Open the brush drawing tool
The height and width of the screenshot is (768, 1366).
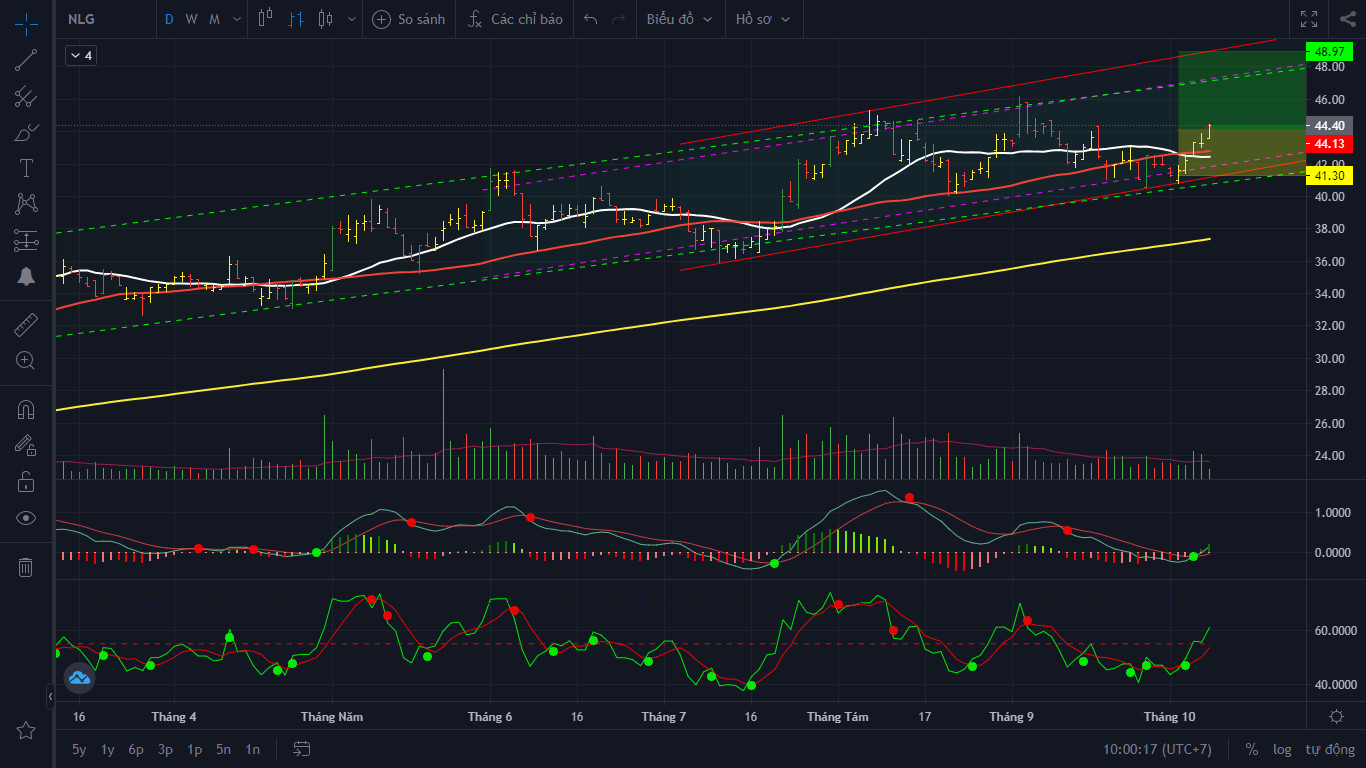coord(26,132)
